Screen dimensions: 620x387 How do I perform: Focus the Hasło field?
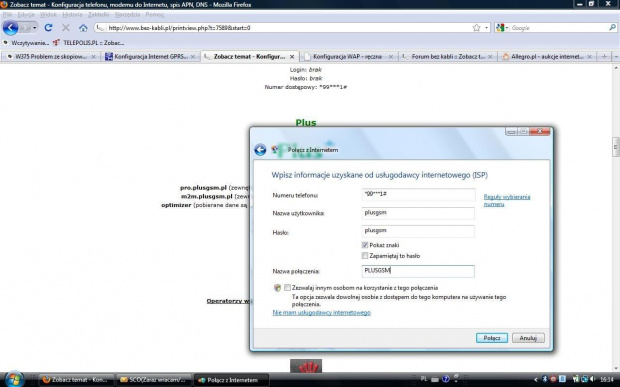(418, 231)
